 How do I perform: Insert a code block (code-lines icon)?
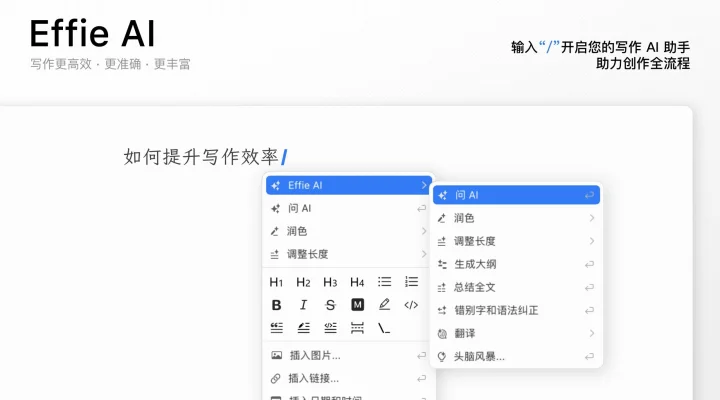click(330, 328)
